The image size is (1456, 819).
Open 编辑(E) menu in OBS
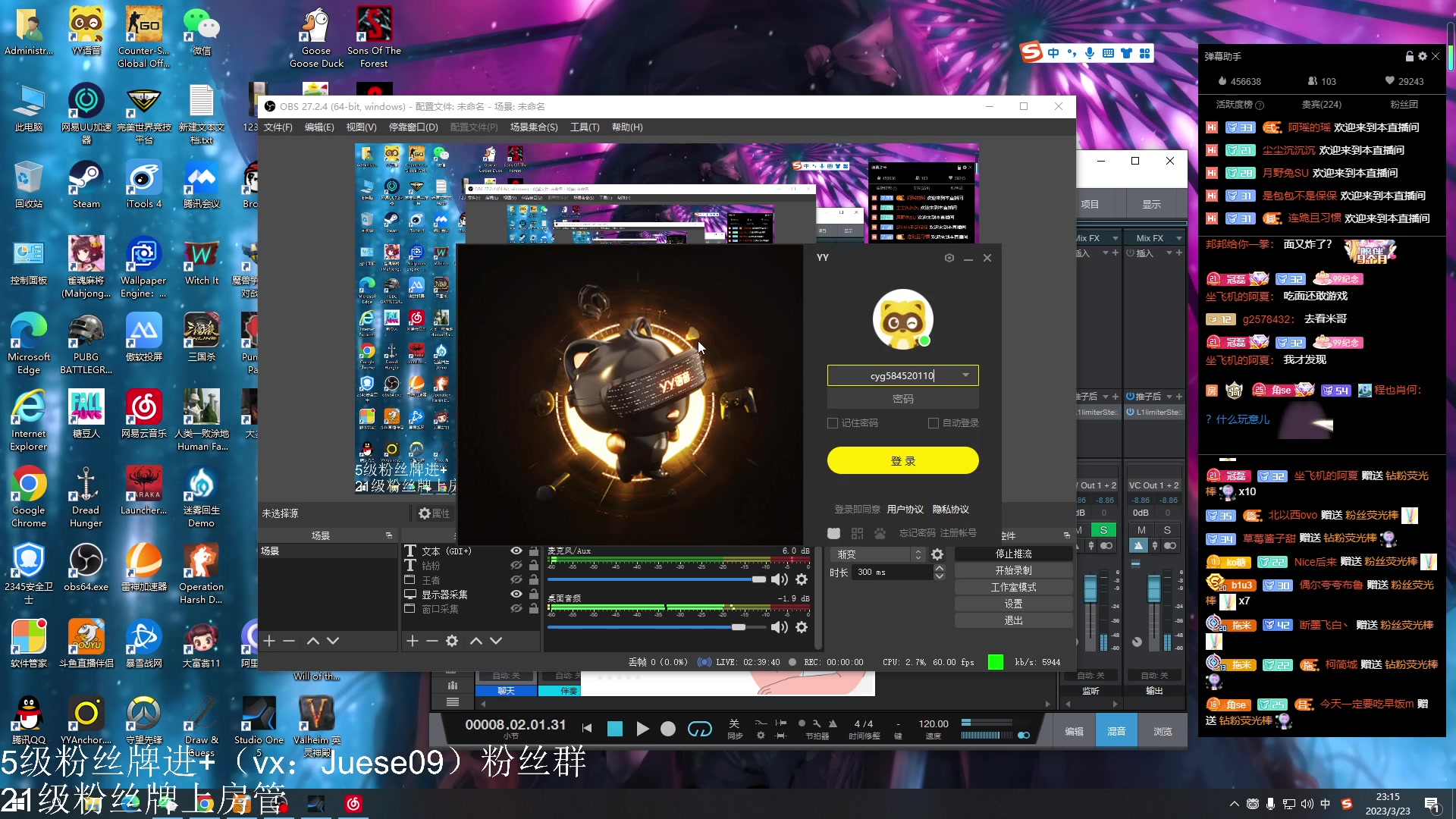(x=319, y=127)
